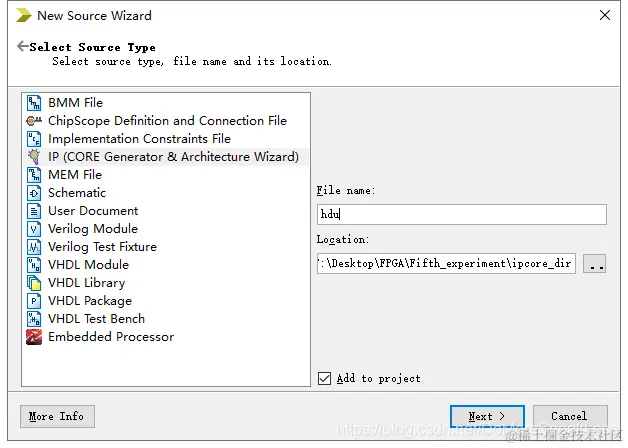This screenshot has height=448, width=628.
Task: Choose the Embedded Processor icon
Action: tap(34, 337)
